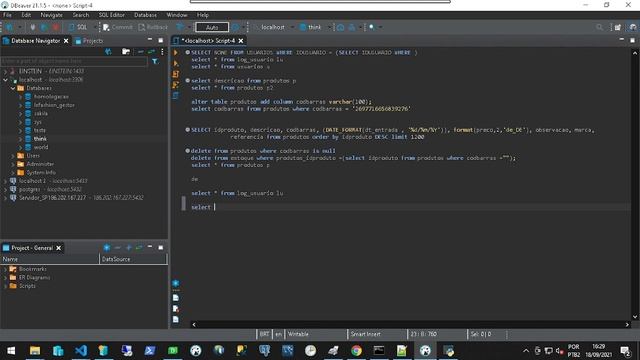Select the System Info folder in tree

pos(41,172)
